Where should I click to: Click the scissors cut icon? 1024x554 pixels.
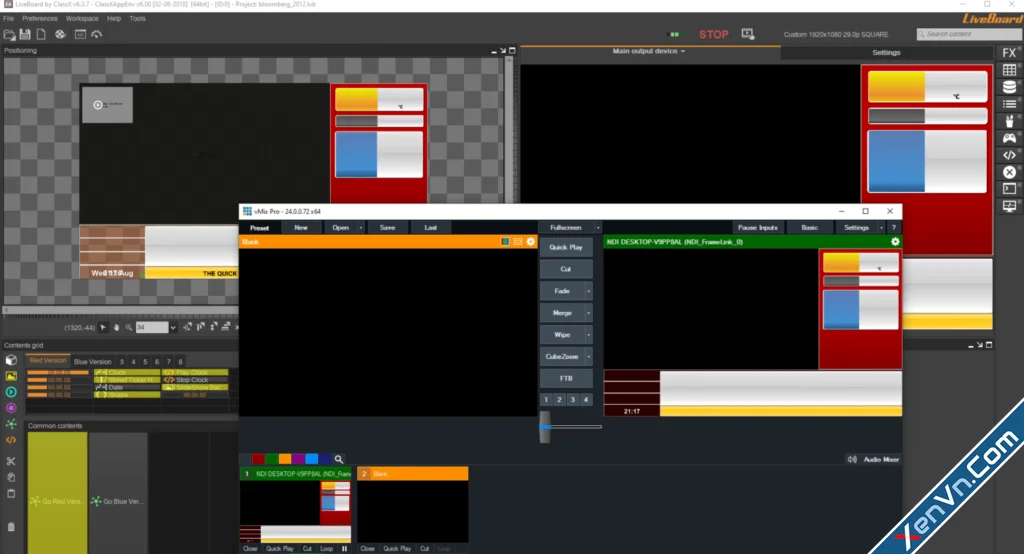coord(11,461)
